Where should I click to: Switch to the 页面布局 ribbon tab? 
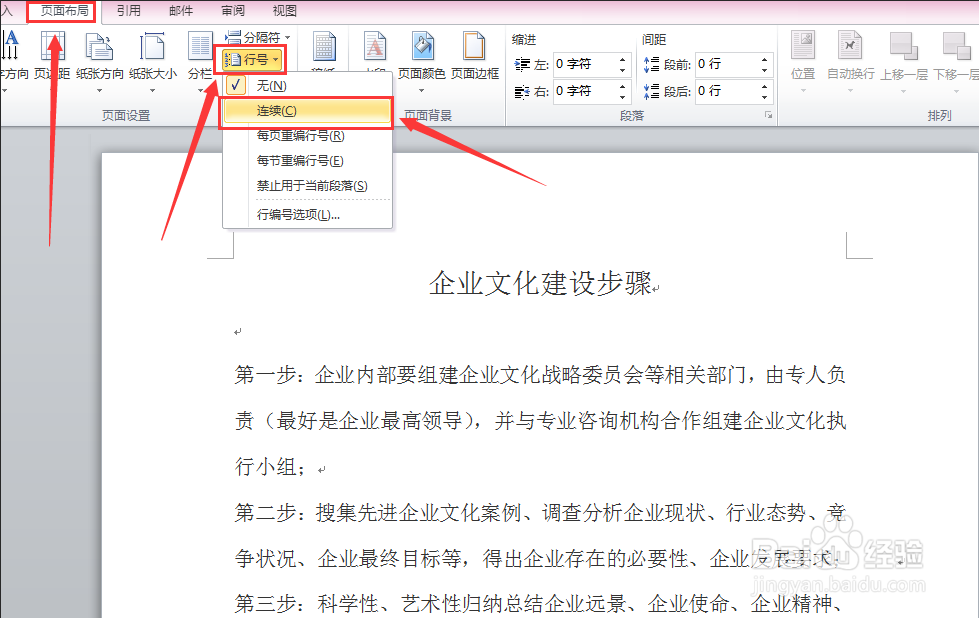pyautogui.click(x=64, y=11)
